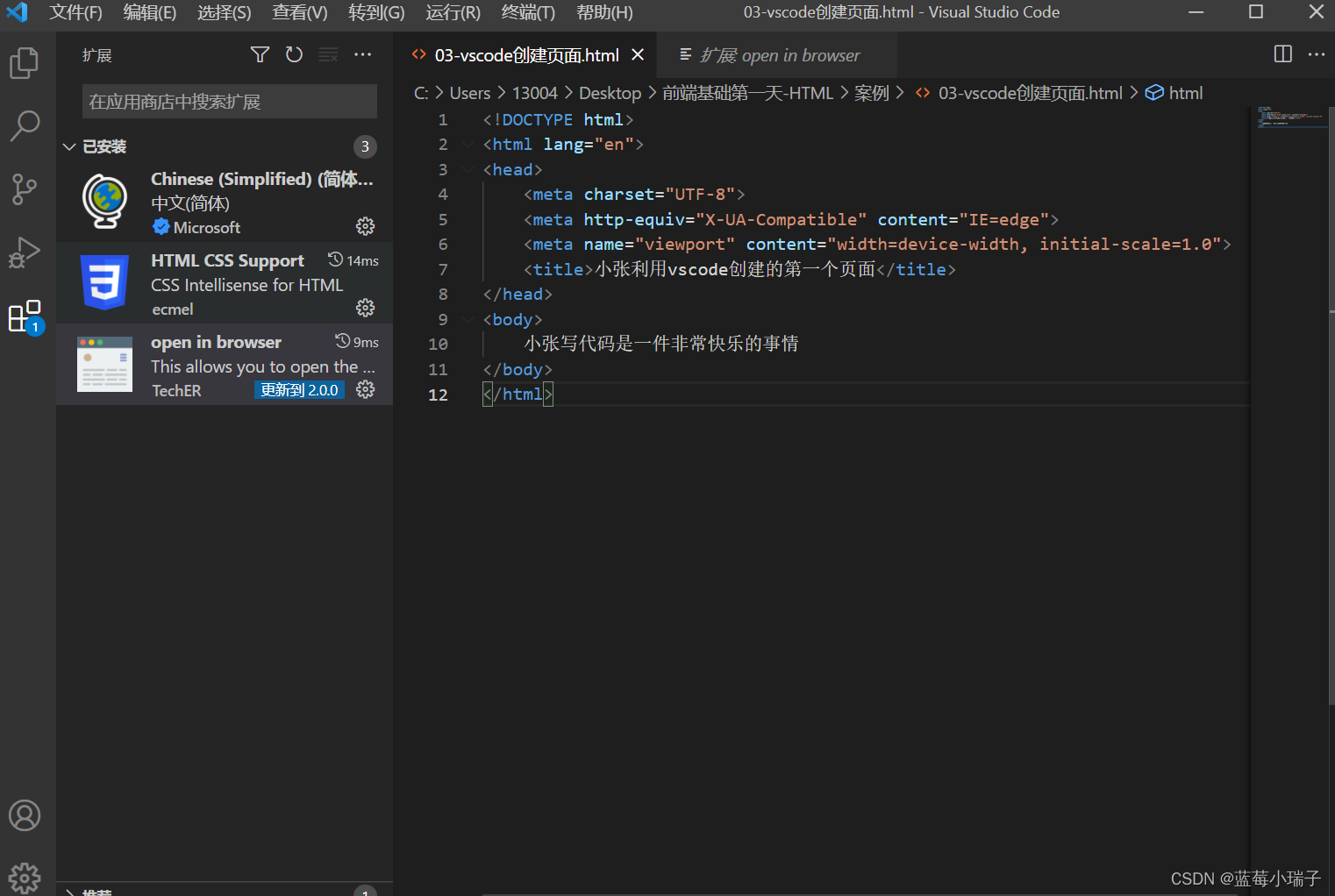This screenshot has width=1335, height=896.
Task: Open gear settings for Chinese language pack
Action: pos(366,227)
